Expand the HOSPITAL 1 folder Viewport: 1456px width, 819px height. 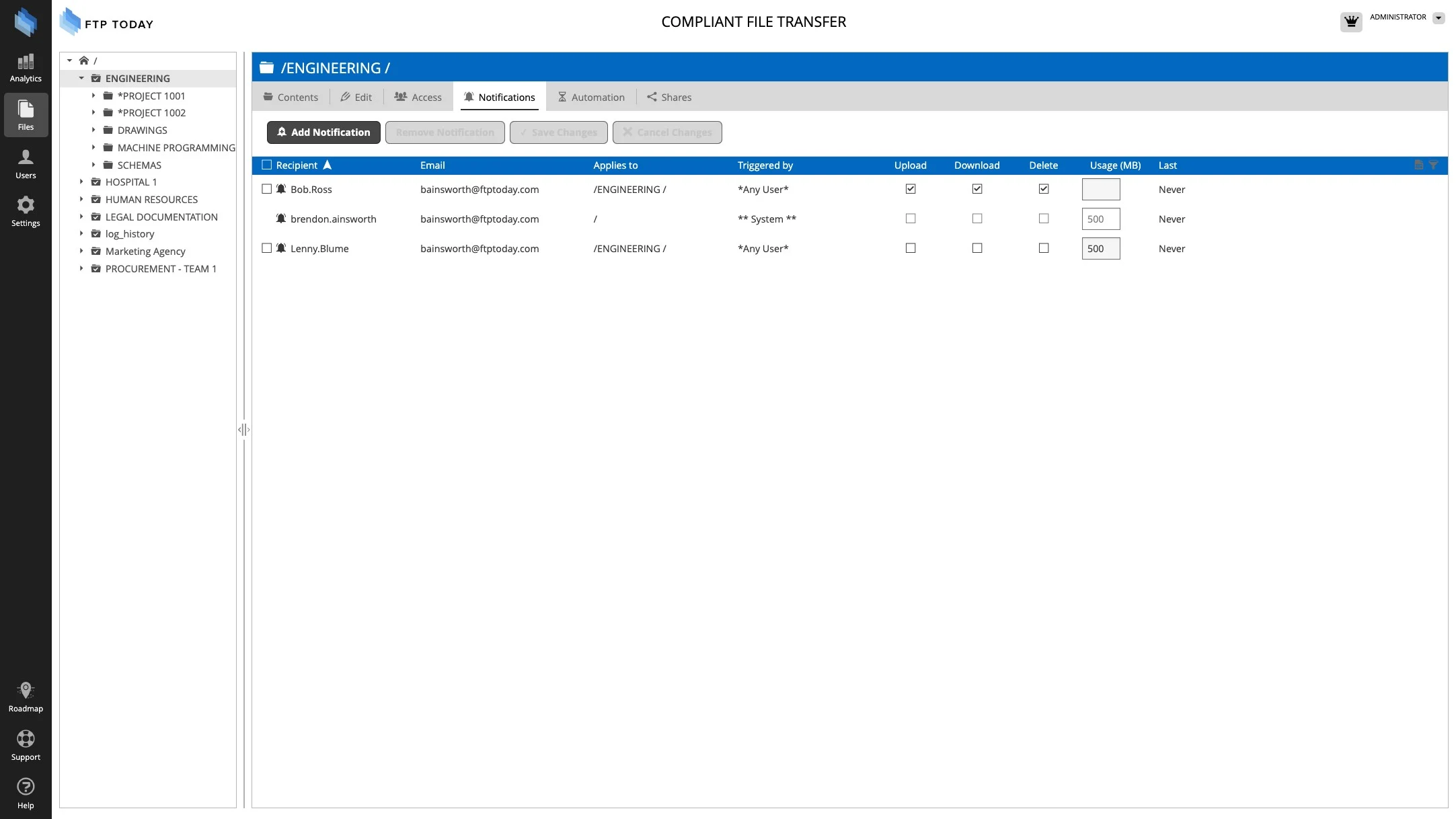(x=81, y=182)
